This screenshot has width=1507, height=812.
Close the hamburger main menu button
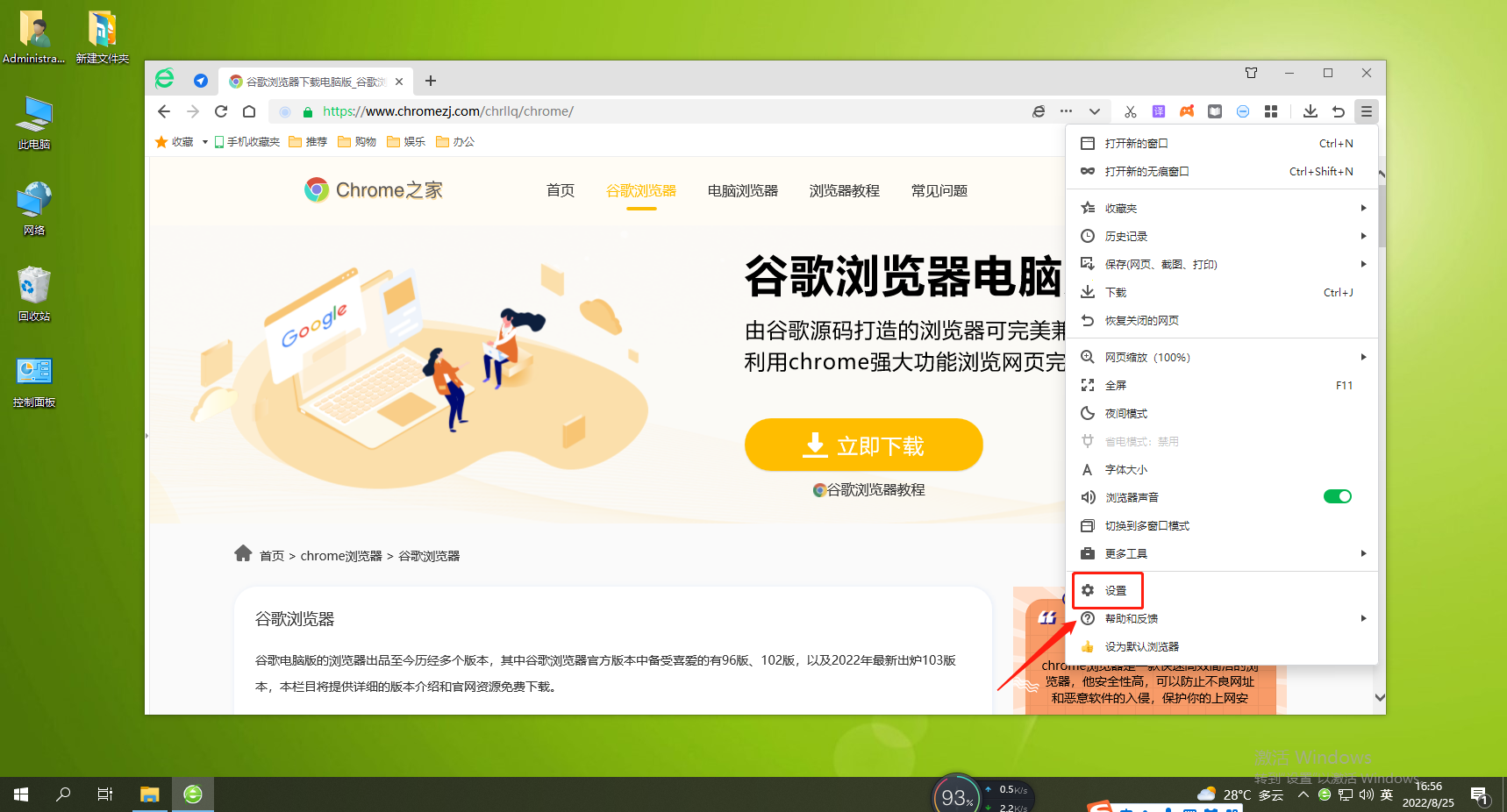1367,111
